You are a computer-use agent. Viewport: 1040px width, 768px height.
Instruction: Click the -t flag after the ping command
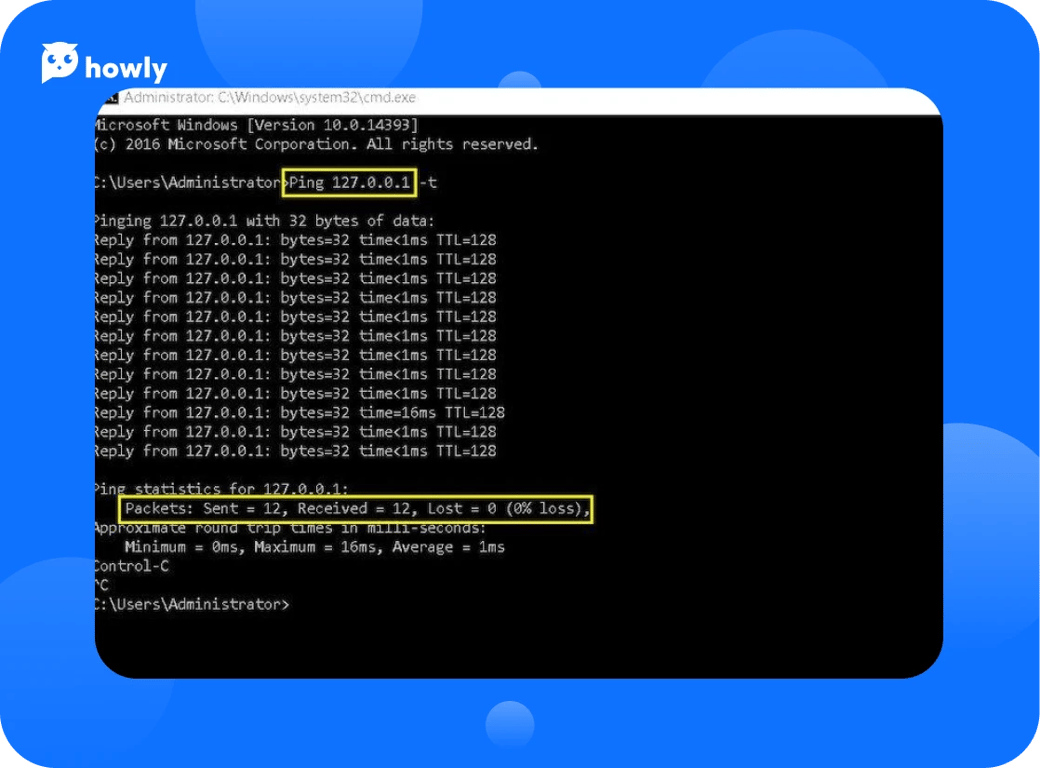(x=428, y=183)
